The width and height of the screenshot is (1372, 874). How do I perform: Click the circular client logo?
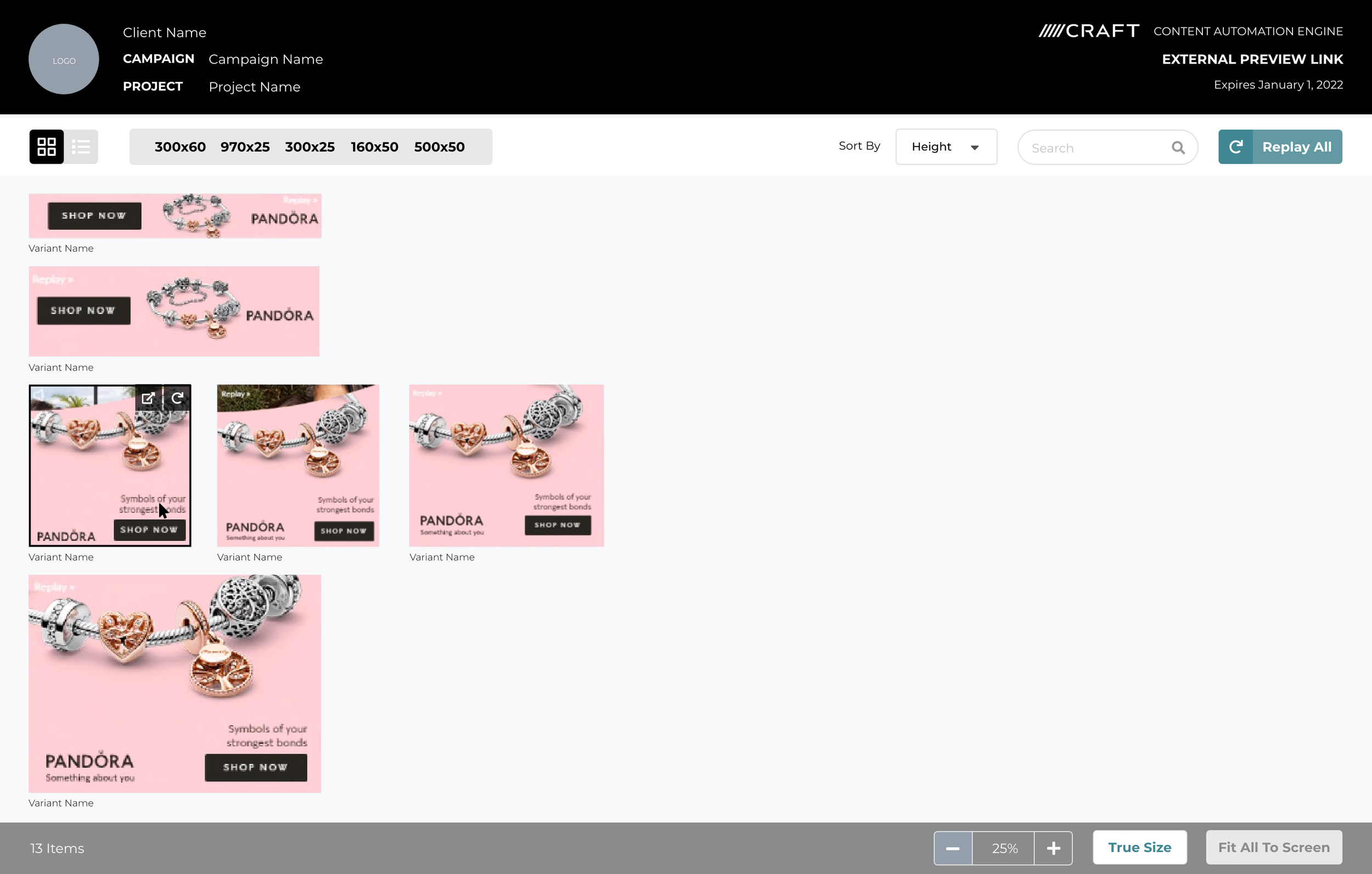[x=64, y=59]
